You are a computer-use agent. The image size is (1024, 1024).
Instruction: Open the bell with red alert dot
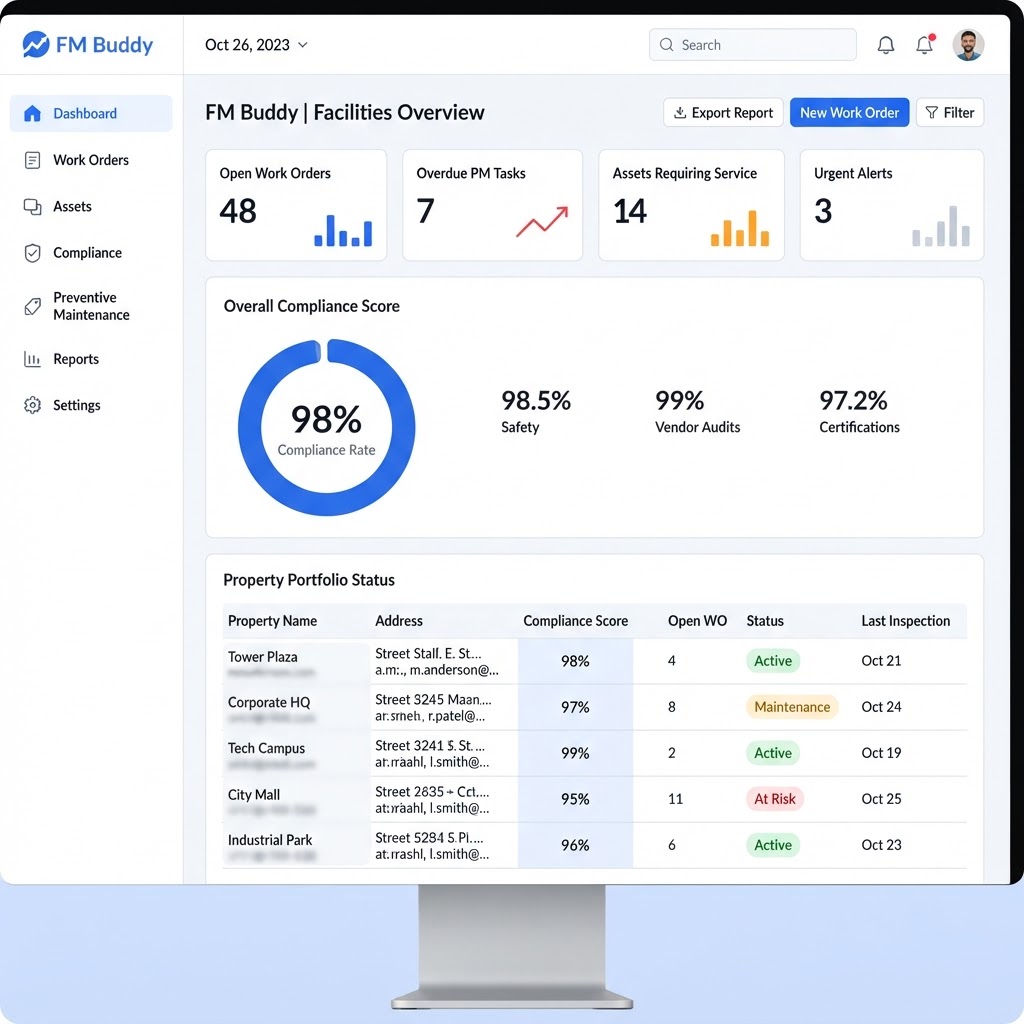point(924,44)
